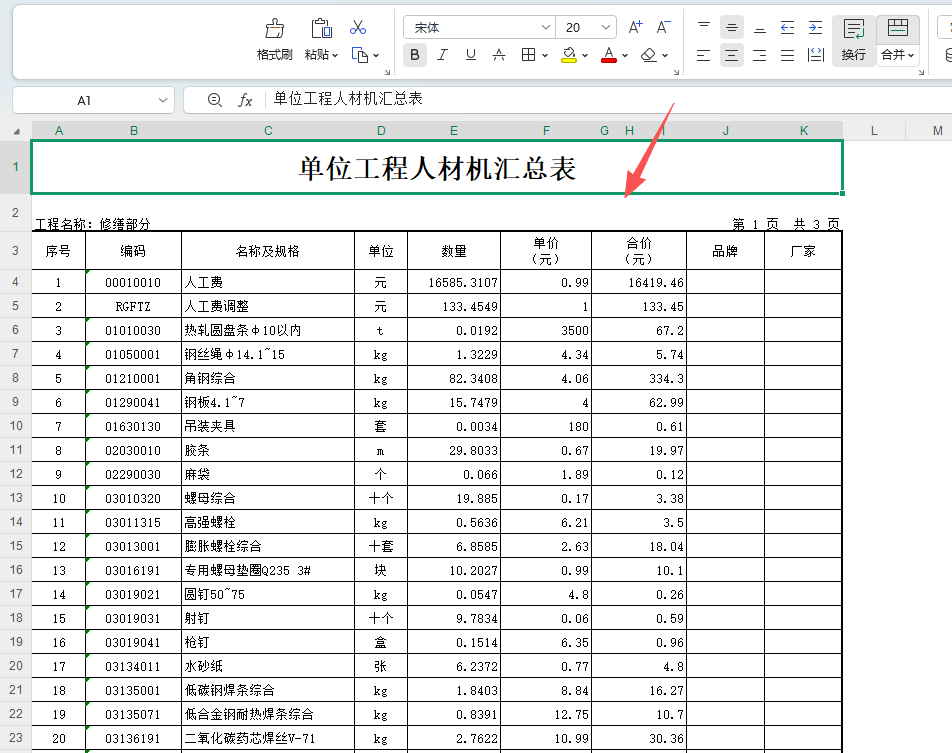Select row 10 header
The image size is (952, 753).
[16, 426]
